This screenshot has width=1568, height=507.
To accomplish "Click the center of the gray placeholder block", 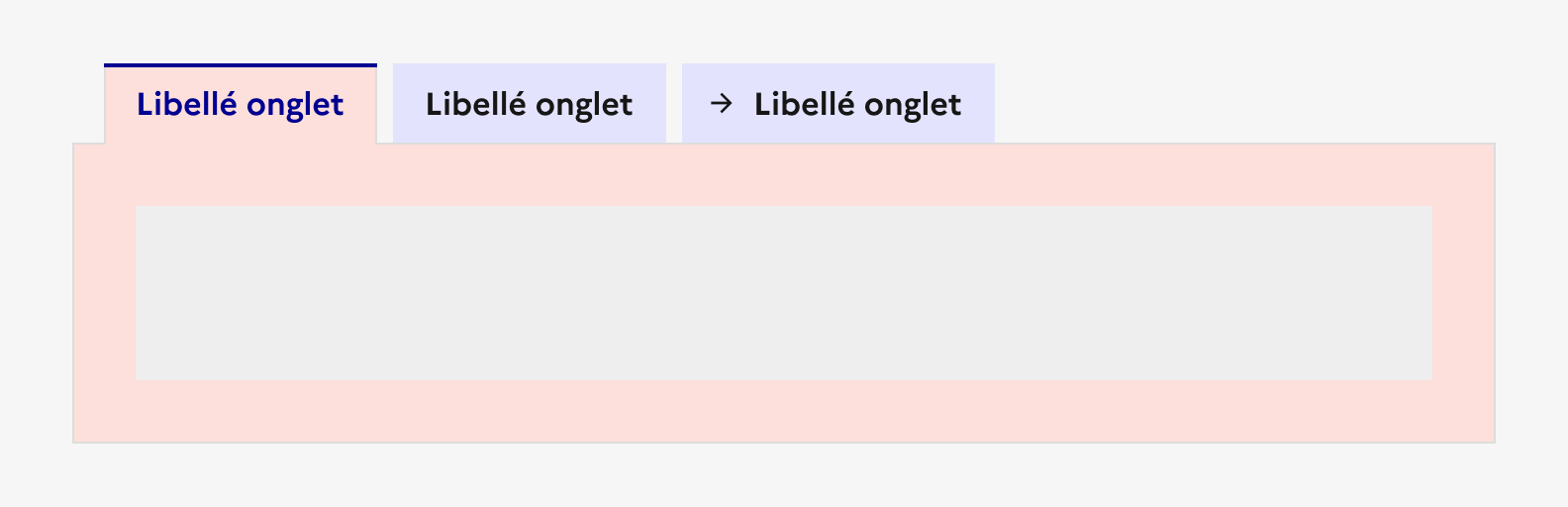I will click(784, 293).
